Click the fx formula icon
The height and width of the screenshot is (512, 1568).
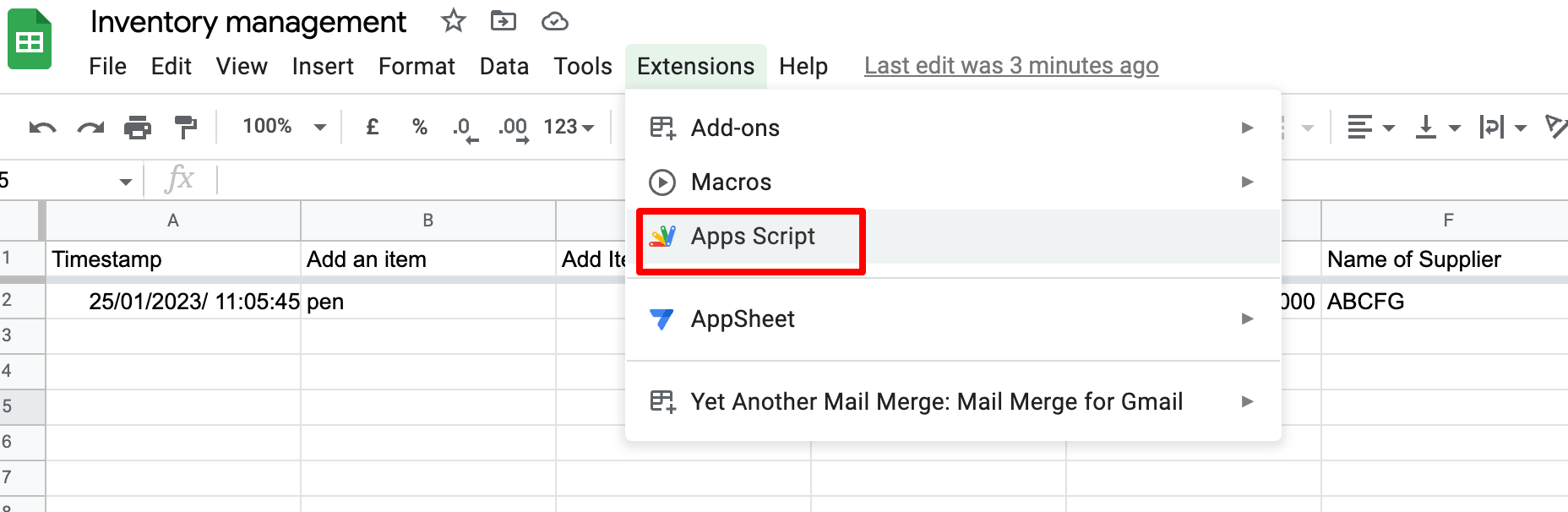point(180,179)
